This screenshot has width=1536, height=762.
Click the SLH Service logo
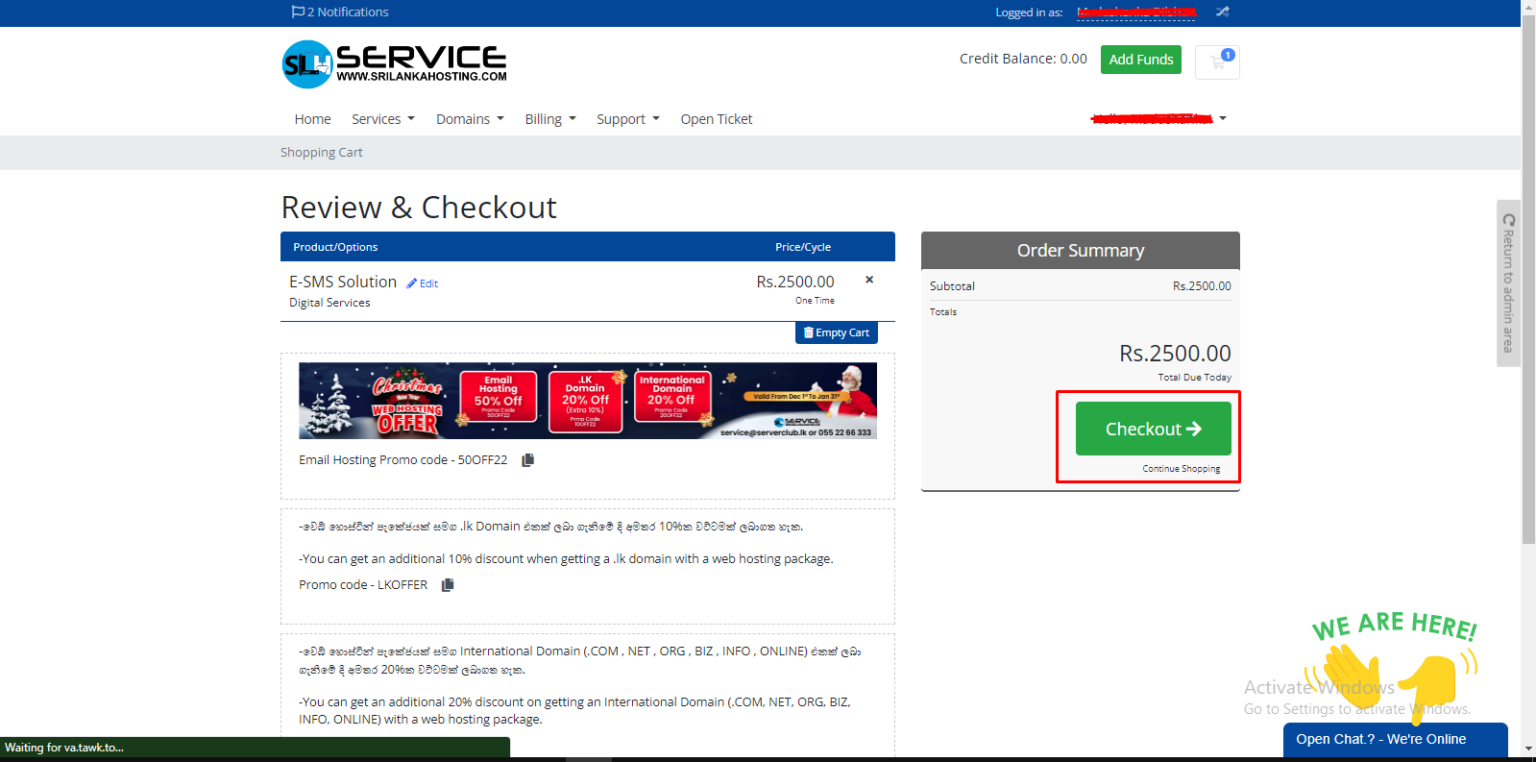pyautogui.click(x=394, y=64)
